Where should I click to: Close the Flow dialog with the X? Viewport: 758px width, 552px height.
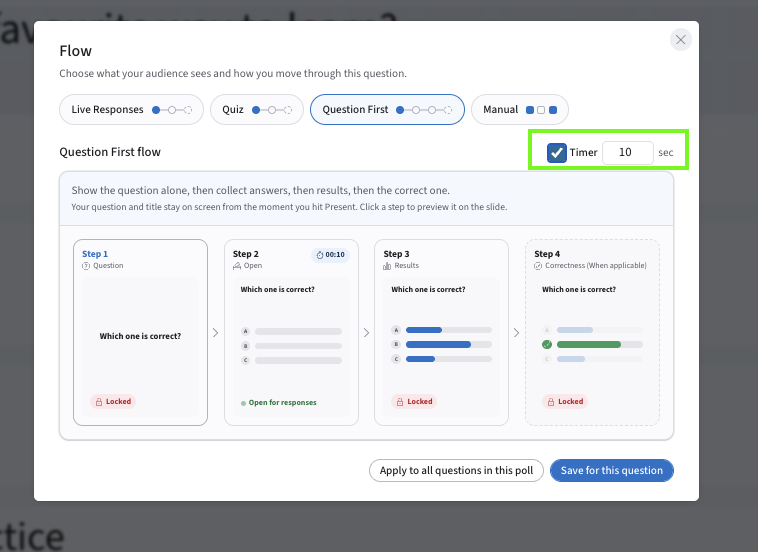[680, 40]
